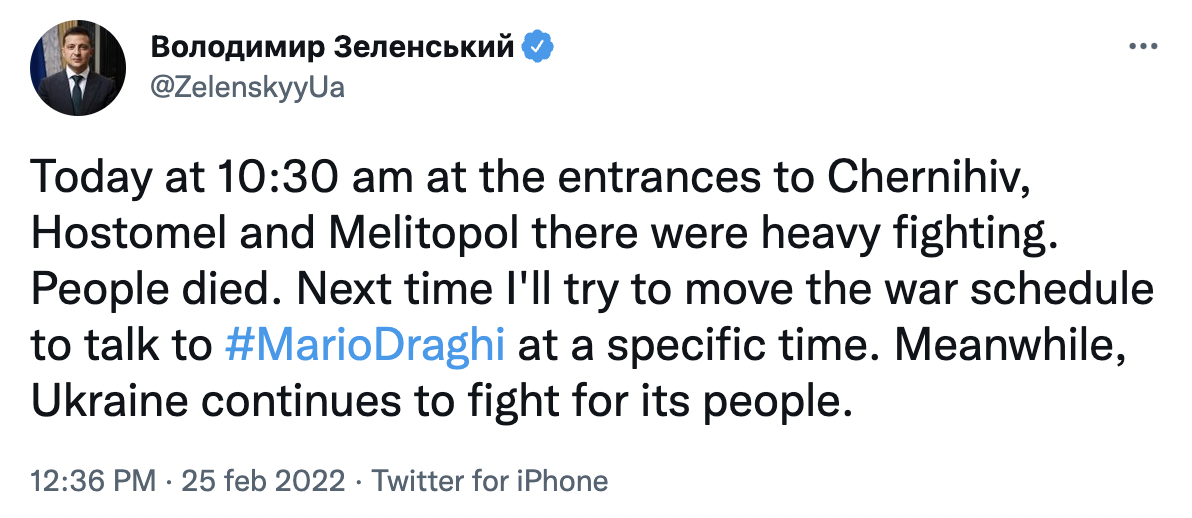Click the 12:36 PM timestamp
The height and width of the screenshot is (518, 1192).
click(93, 481)
